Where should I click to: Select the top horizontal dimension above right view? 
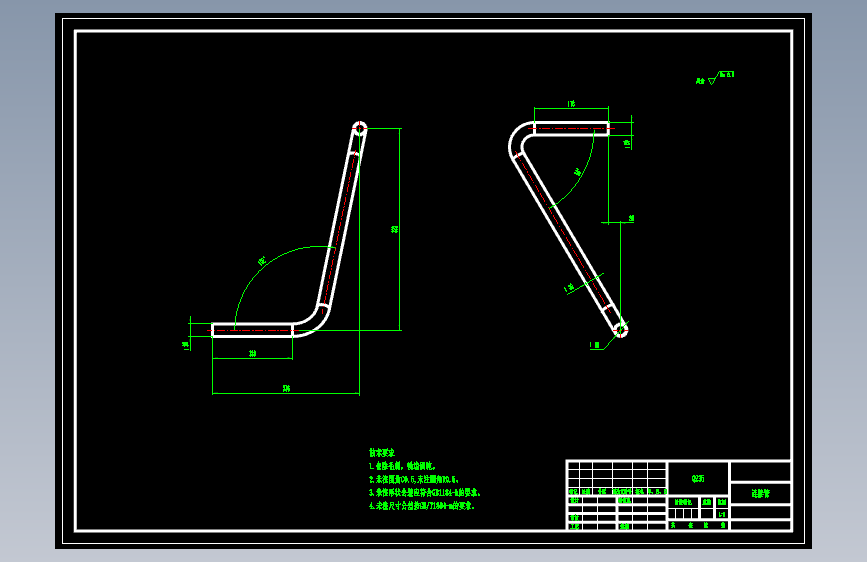point(571,105)
